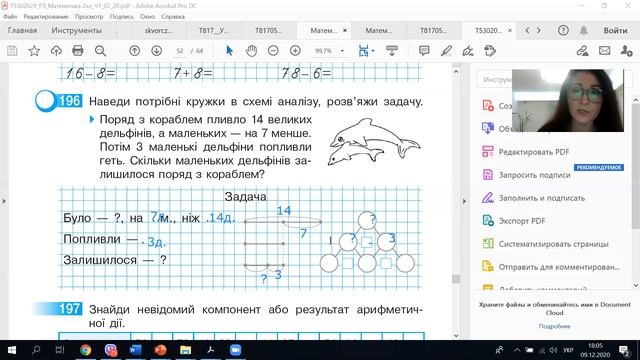Switch to the Главная tab
640x360 pixels.
(x=22, y=30)
